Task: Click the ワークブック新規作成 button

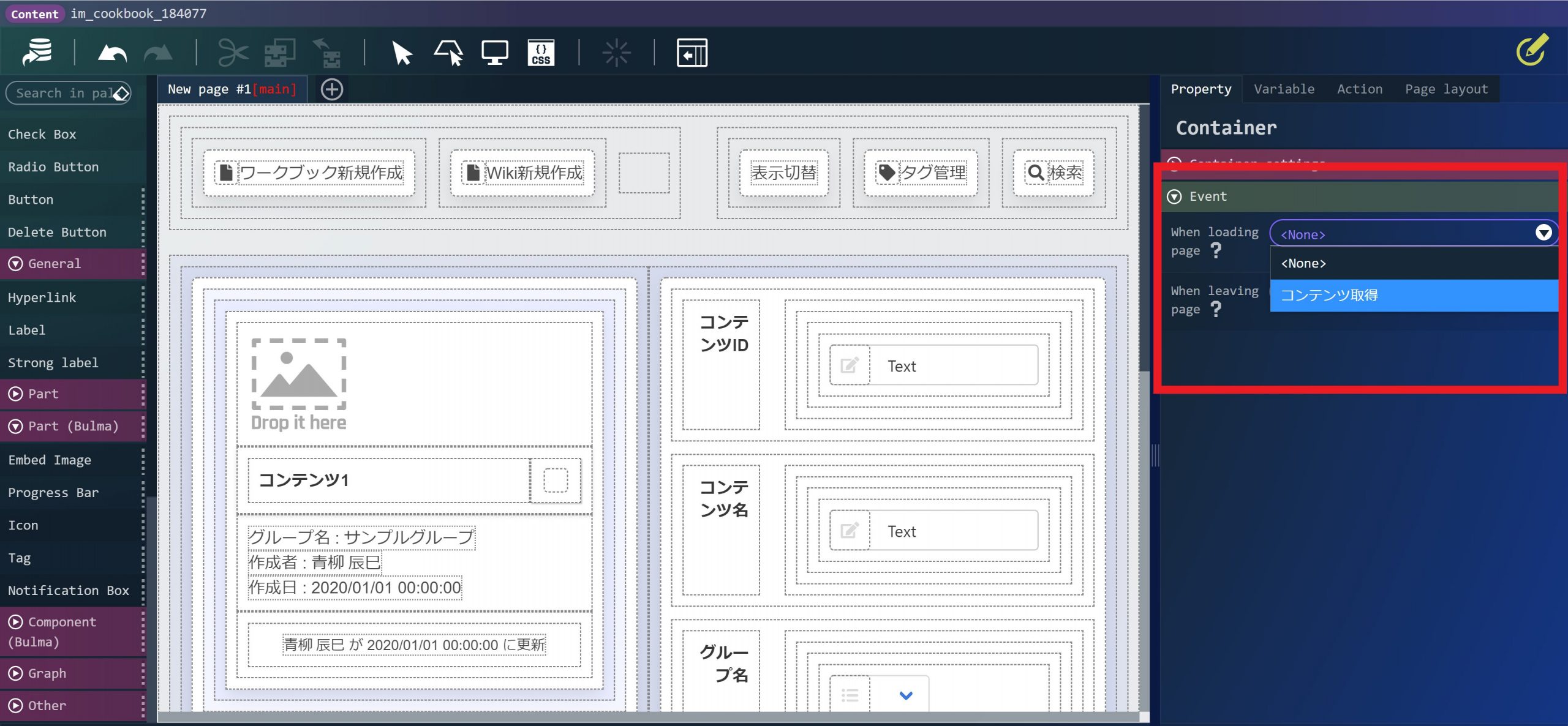Action: click(x=310, y=173)
